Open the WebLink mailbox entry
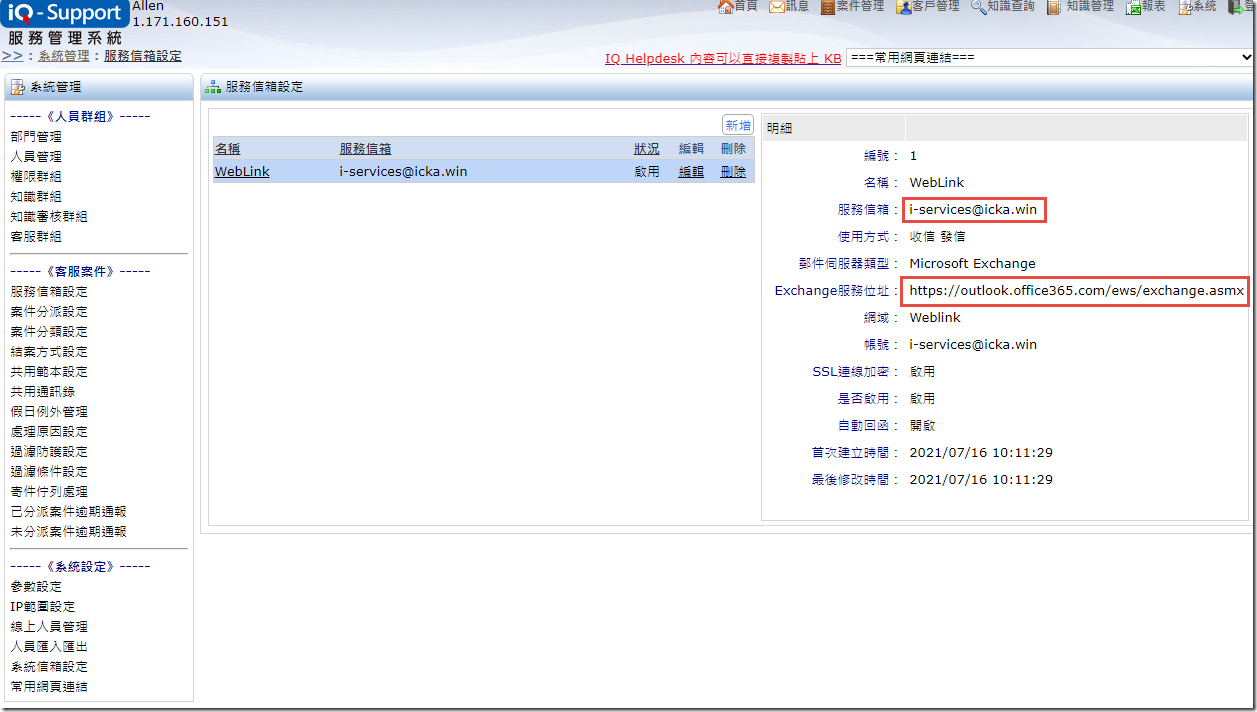 tap(242, 171)
